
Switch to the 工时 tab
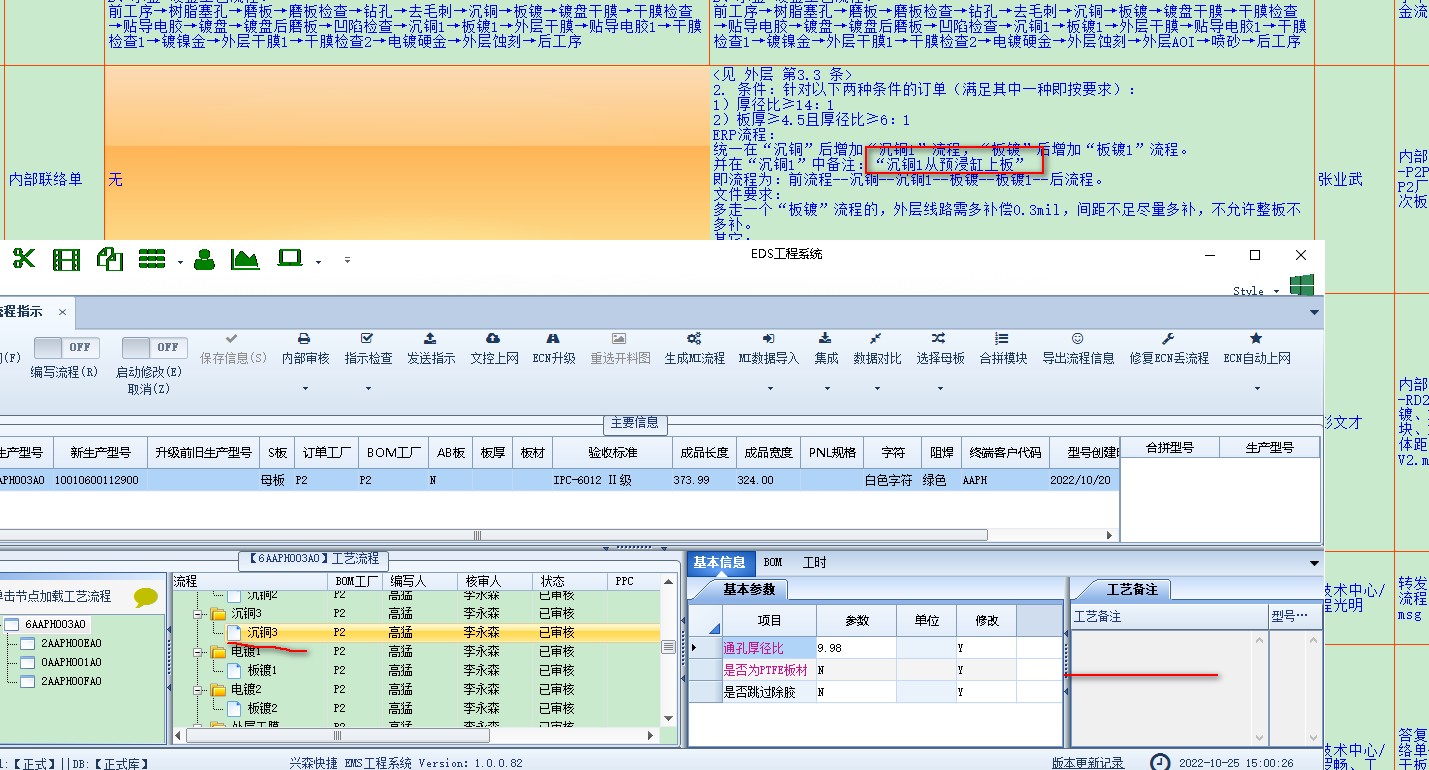[815, 563]
